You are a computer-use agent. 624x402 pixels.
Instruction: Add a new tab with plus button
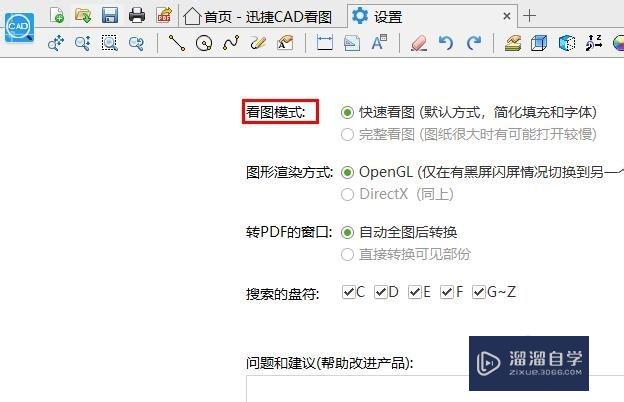tap(529, 16)
